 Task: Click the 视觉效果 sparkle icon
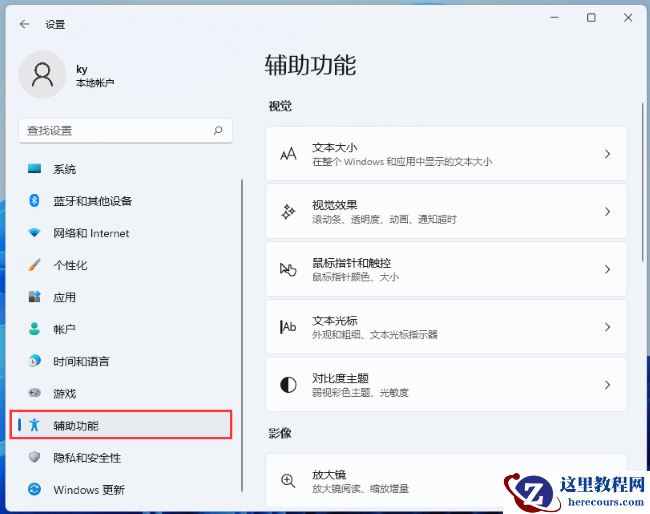(x=288, y=212)
